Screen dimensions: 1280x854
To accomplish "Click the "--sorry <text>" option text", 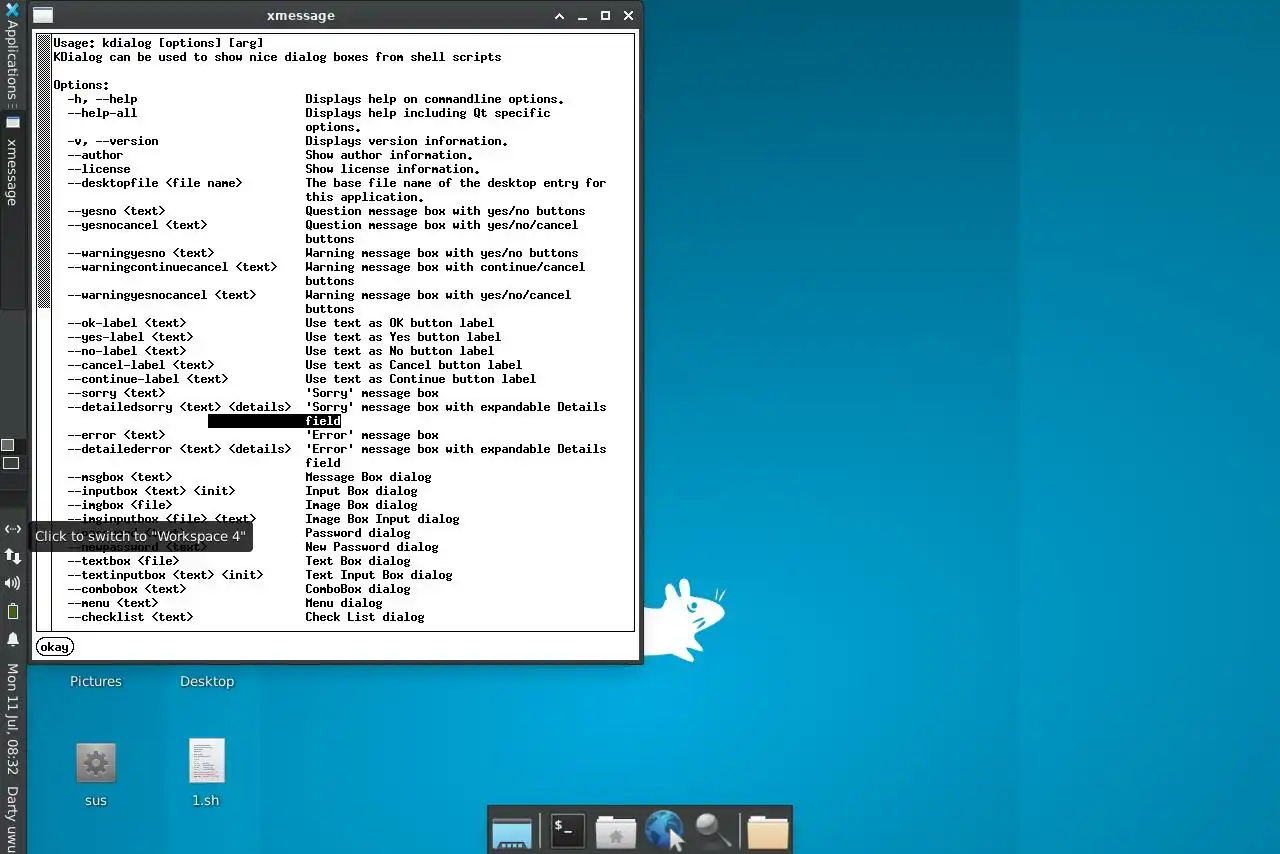I will [x=116, y=393].
